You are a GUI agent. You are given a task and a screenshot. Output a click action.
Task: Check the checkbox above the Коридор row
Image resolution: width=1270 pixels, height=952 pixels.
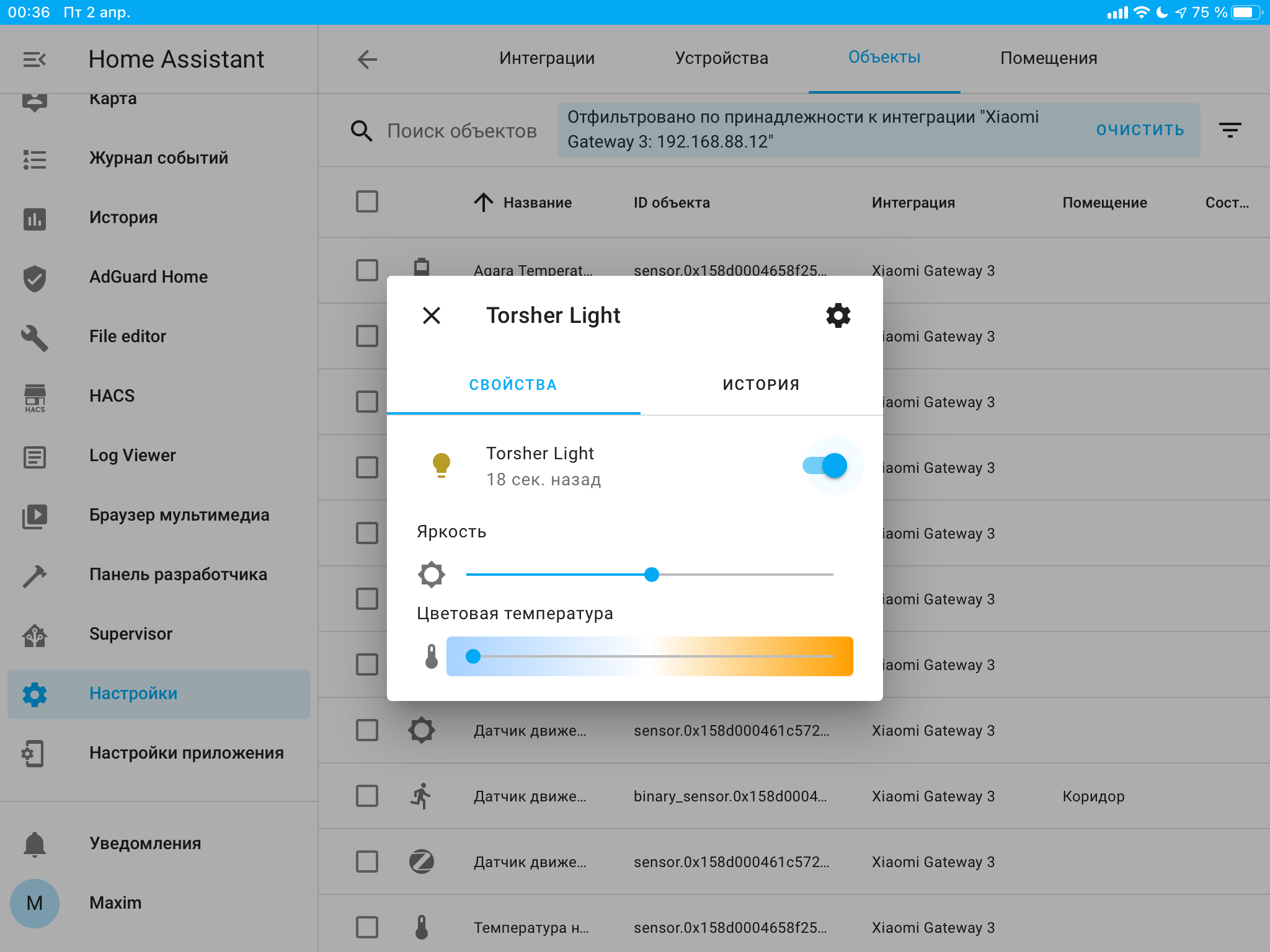click(x=367, y=730)
